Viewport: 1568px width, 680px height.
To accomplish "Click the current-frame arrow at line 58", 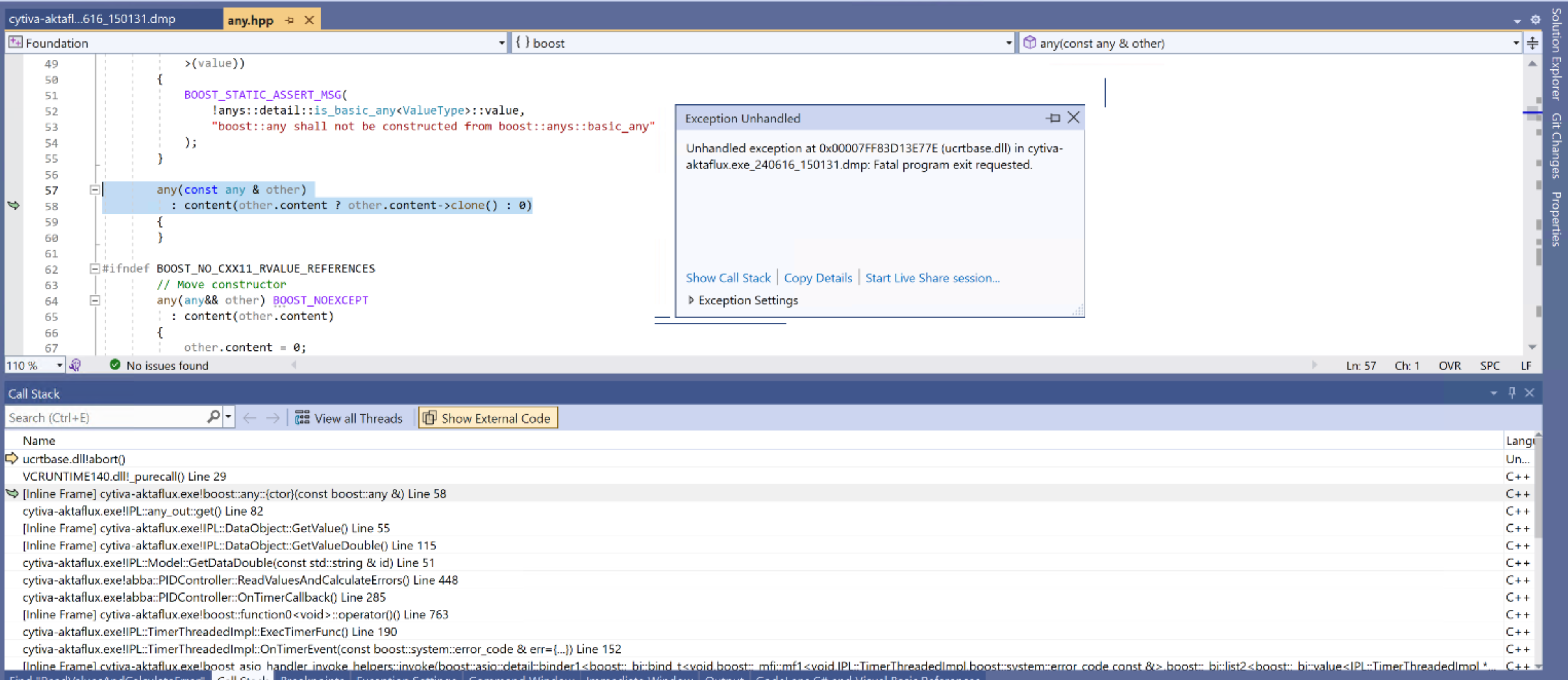I will pos(14,205).
